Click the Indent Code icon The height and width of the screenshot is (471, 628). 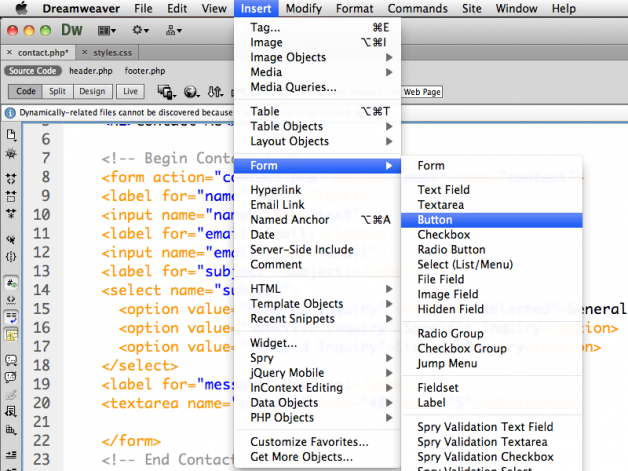tap(11, 455)
